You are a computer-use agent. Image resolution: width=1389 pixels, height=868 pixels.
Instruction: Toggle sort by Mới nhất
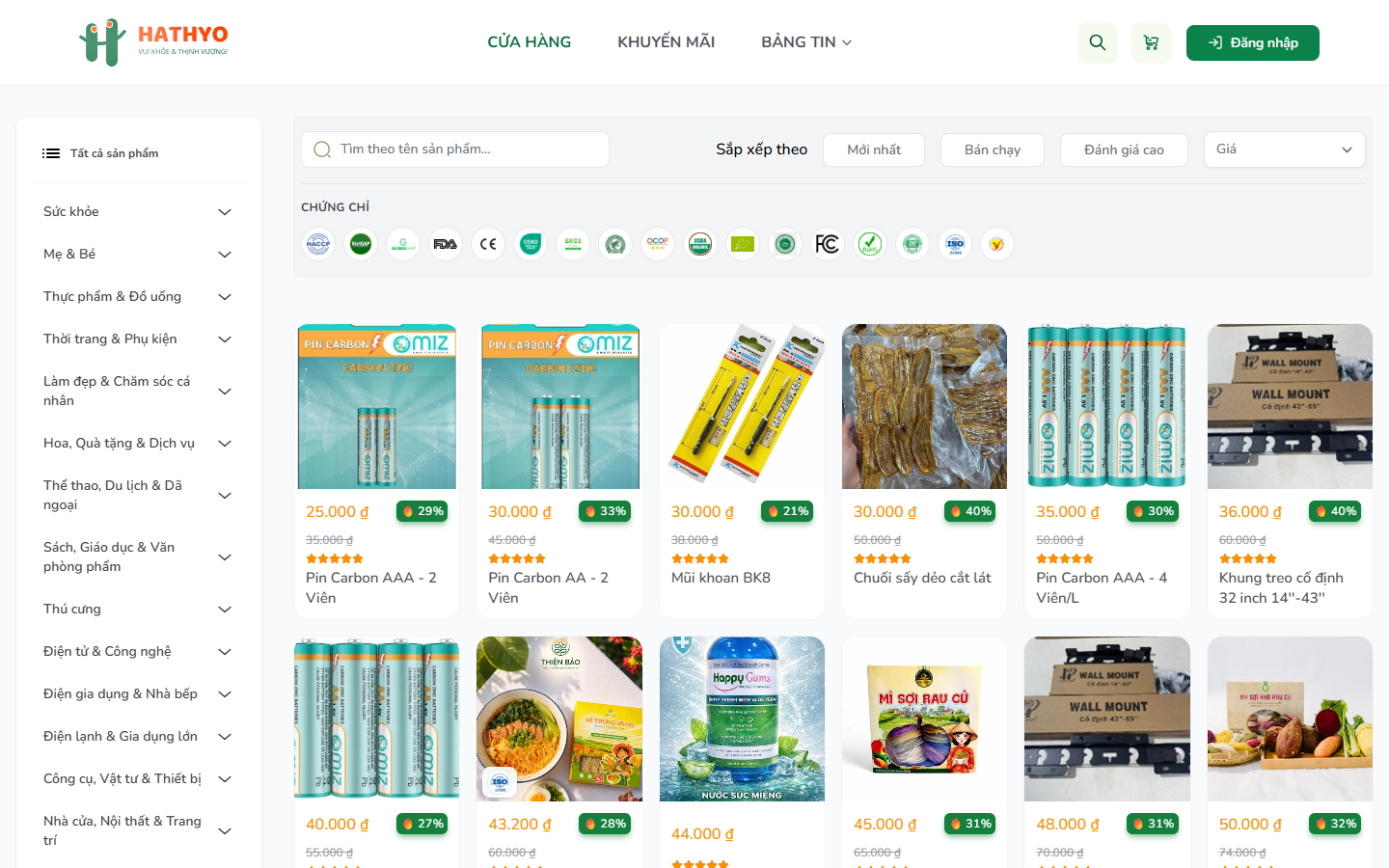(x=874, y=149)
